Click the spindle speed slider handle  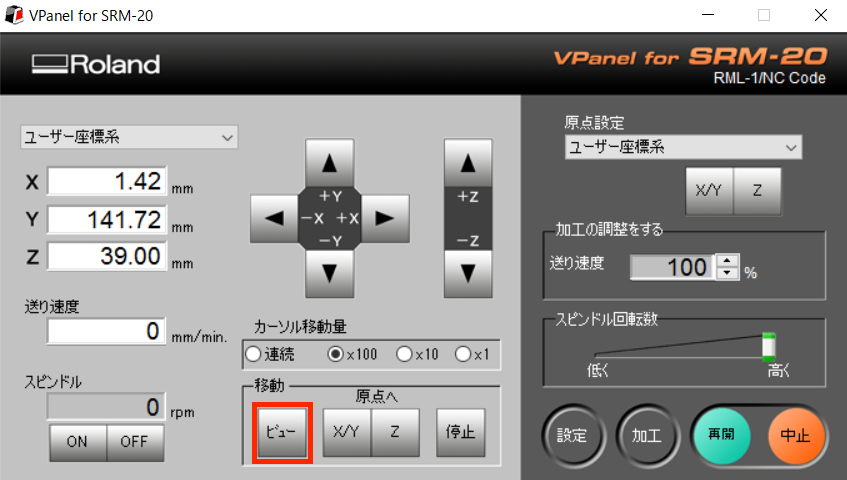[769, 347]
